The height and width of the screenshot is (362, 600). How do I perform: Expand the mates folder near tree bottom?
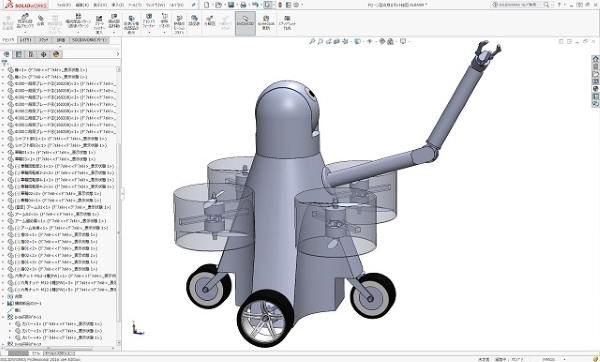click(3, 297)
